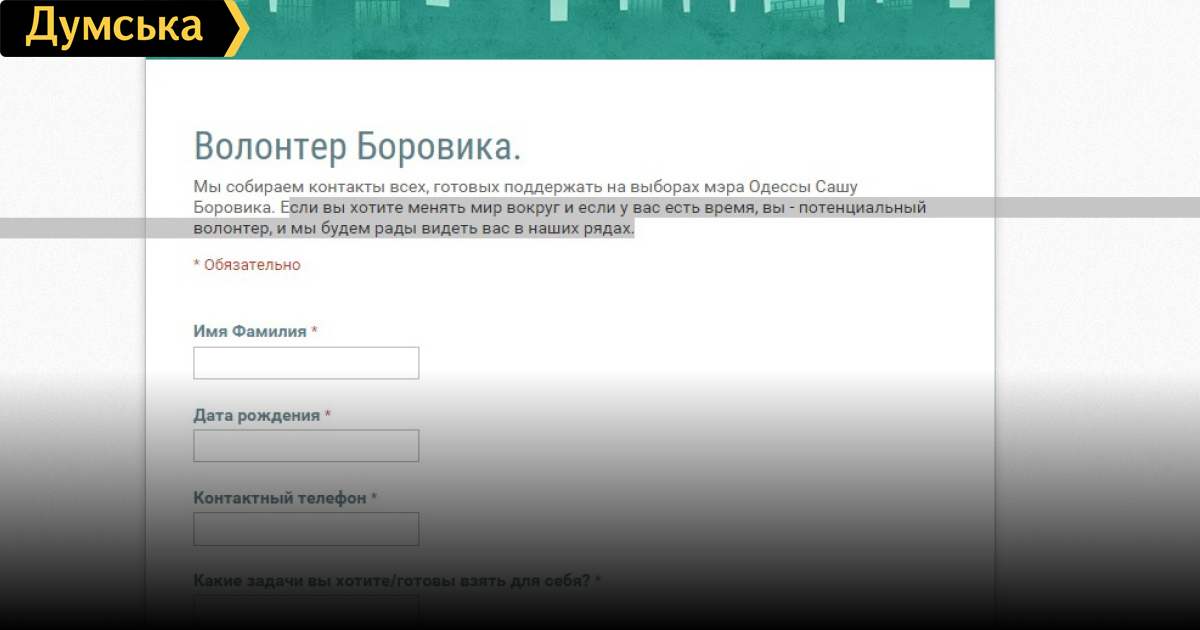Image resolution: width=1200 pixels, height=630 pixels.
Task: Focus the Контактный телефон input box
Action: 306,529
